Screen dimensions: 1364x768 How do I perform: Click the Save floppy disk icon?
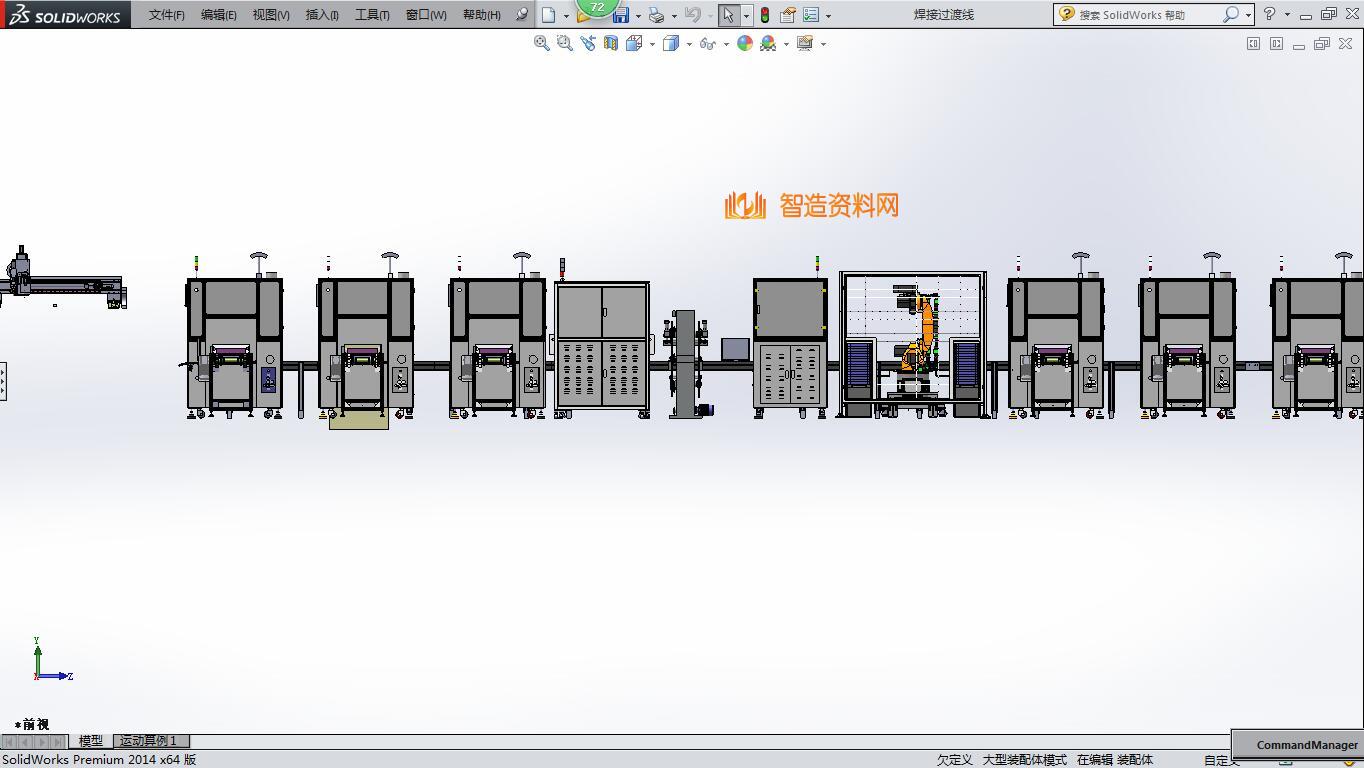tap(621, 15)
